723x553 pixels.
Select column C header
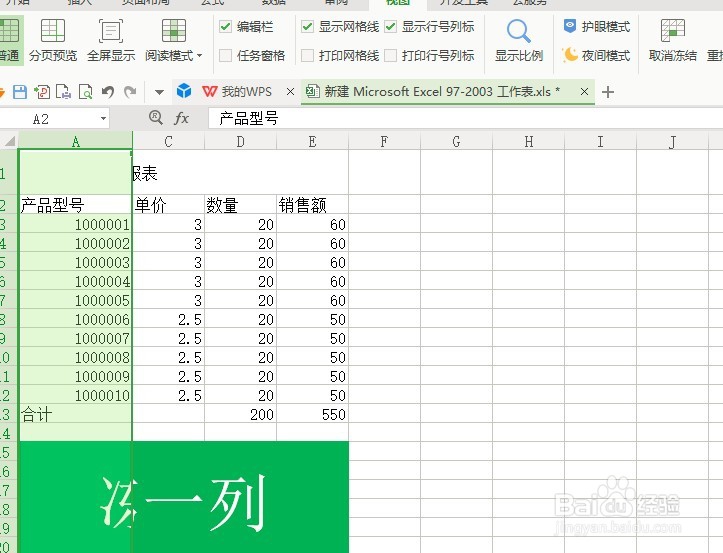coord(168,141)
